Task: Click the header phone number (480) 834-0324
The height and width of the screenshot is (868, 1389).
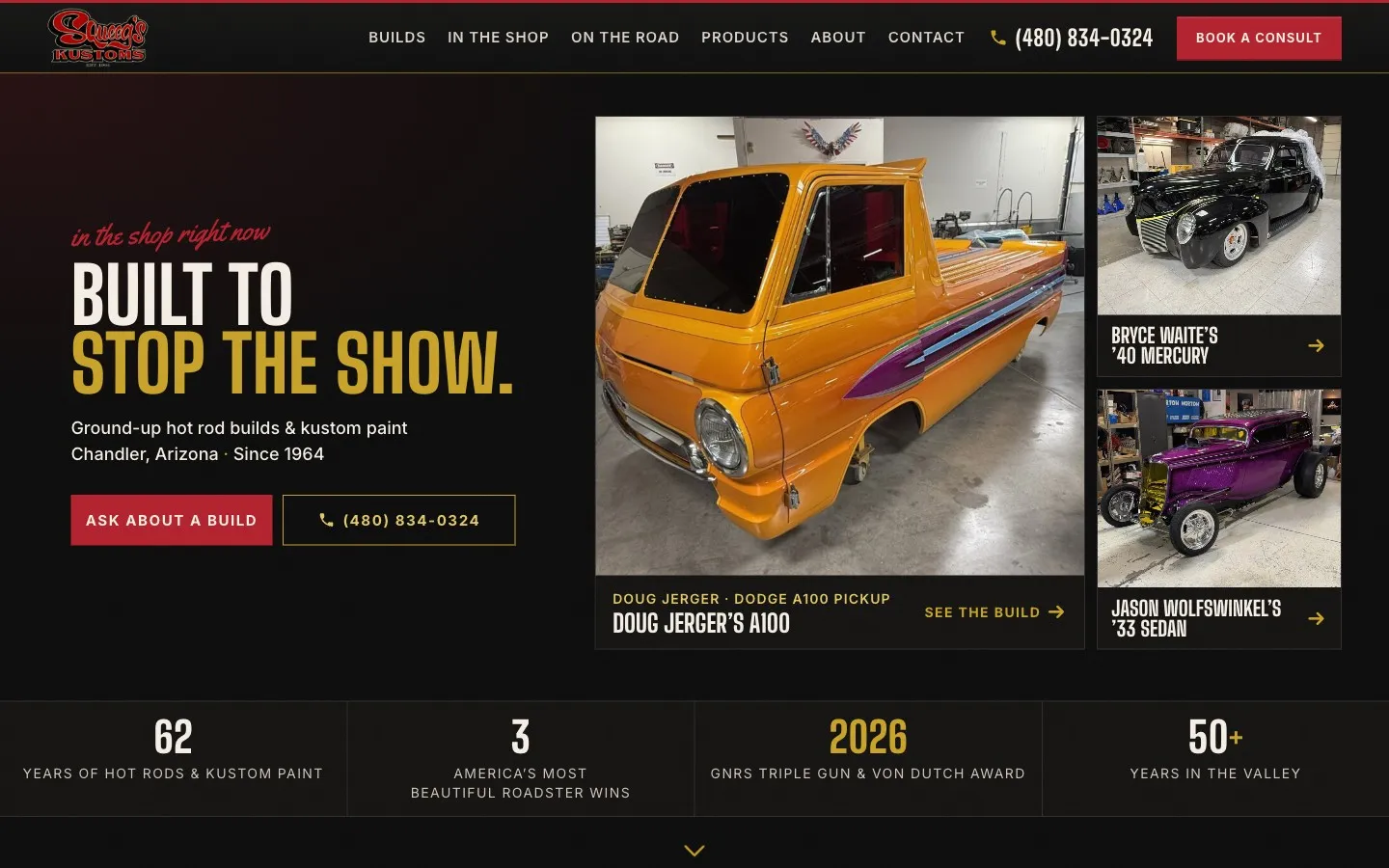Action: 1083,38
